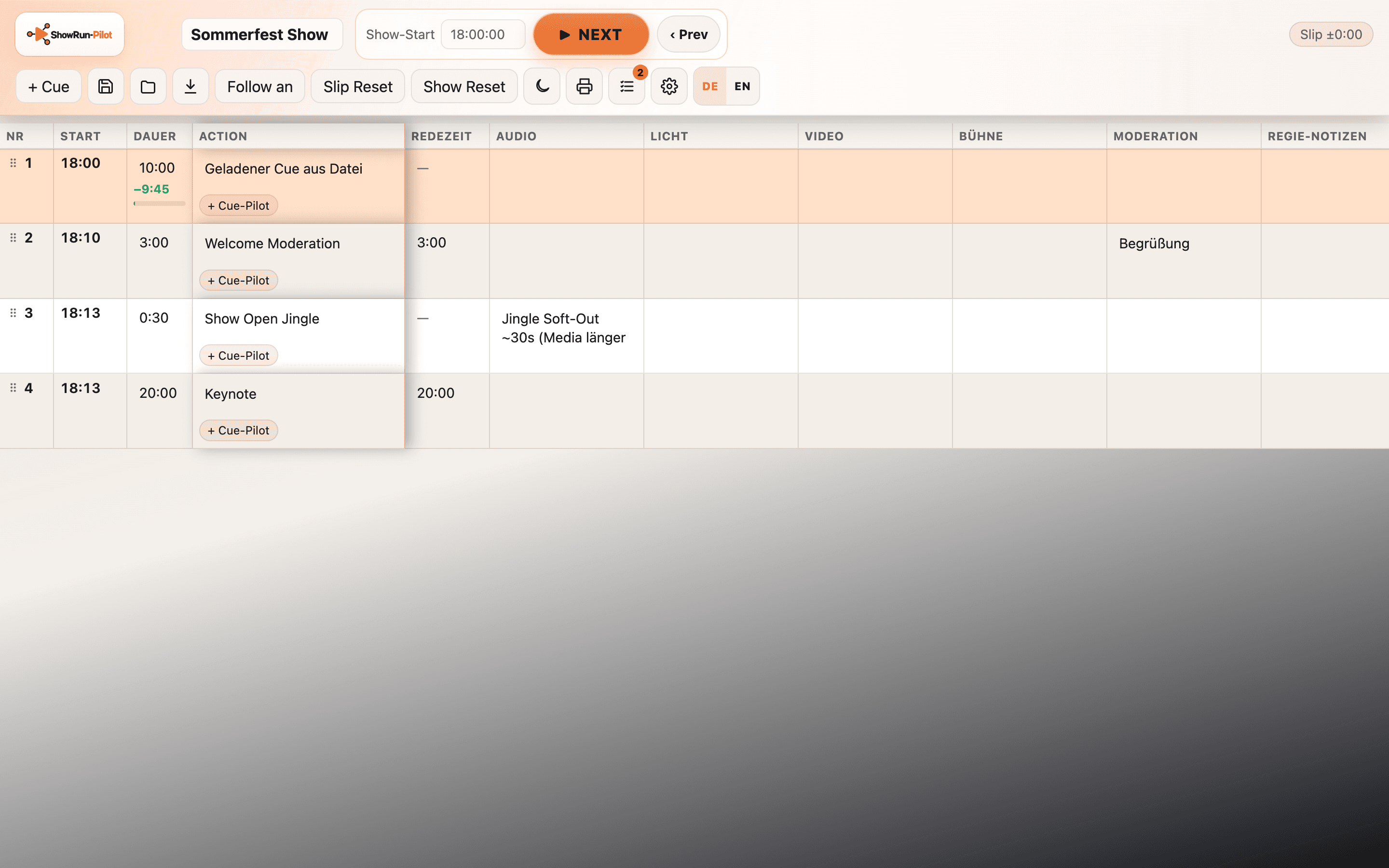Add a new cue with + Cue
Viewport: 1389px width, 868px height.
tap(49, 87)
